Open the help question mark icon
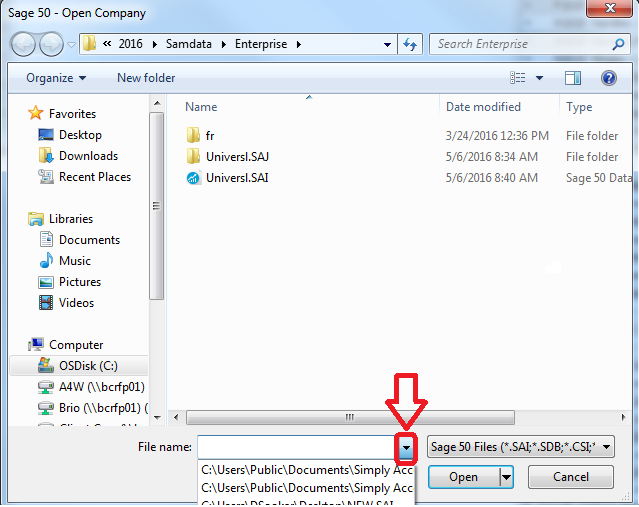639x507 pixels. pos(608,78)
